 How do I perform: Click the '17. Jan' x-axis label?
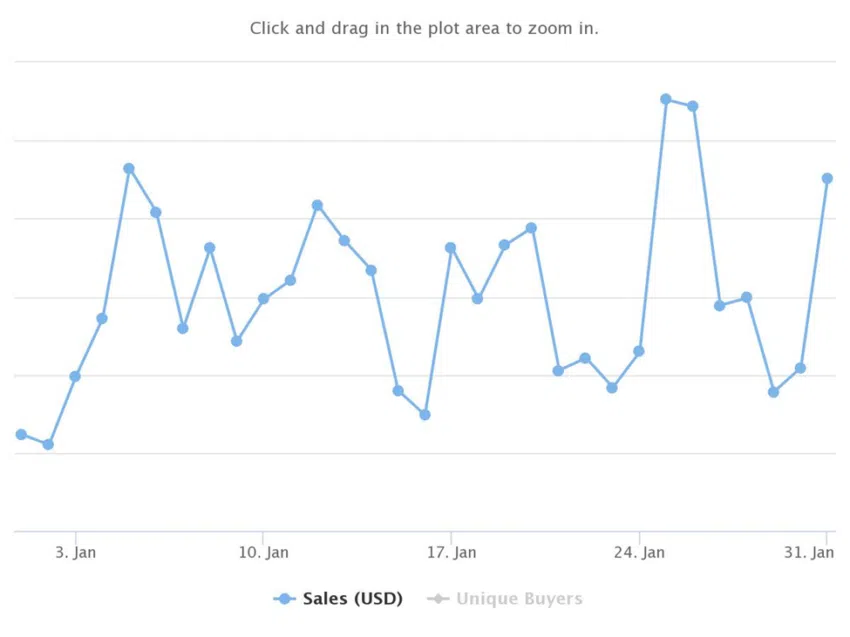tap(452, 552)
